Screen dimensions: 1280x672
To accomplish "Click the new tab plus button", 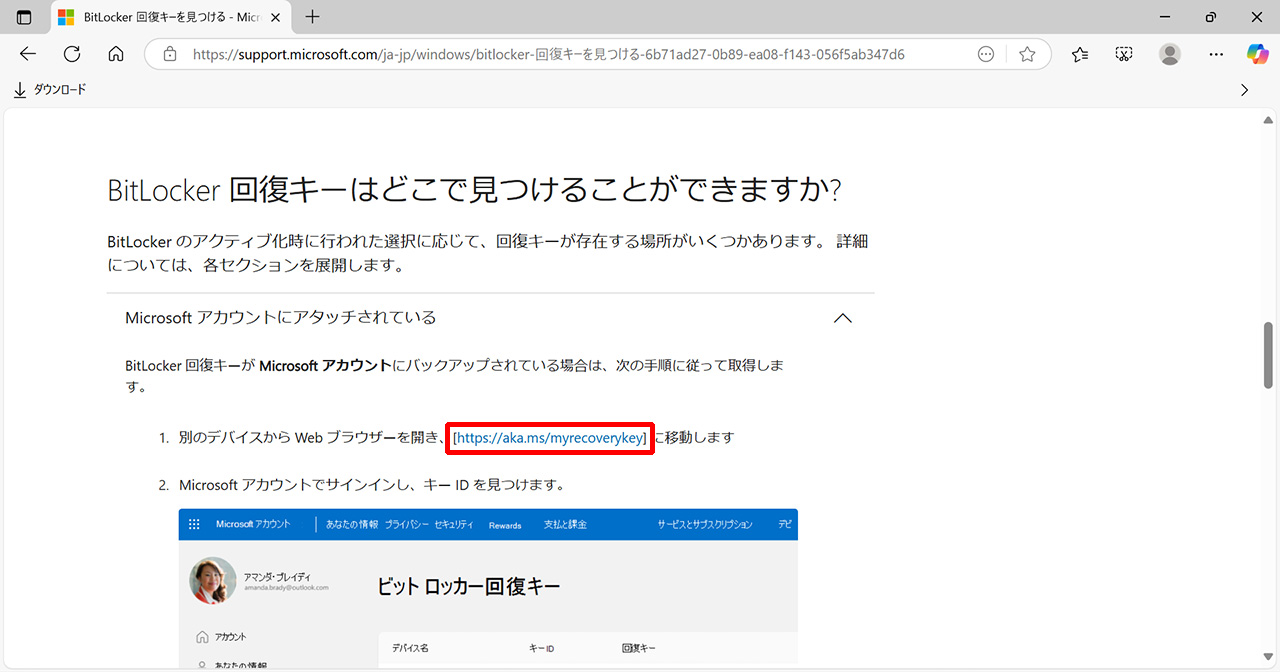I will [x=313, y=17].
